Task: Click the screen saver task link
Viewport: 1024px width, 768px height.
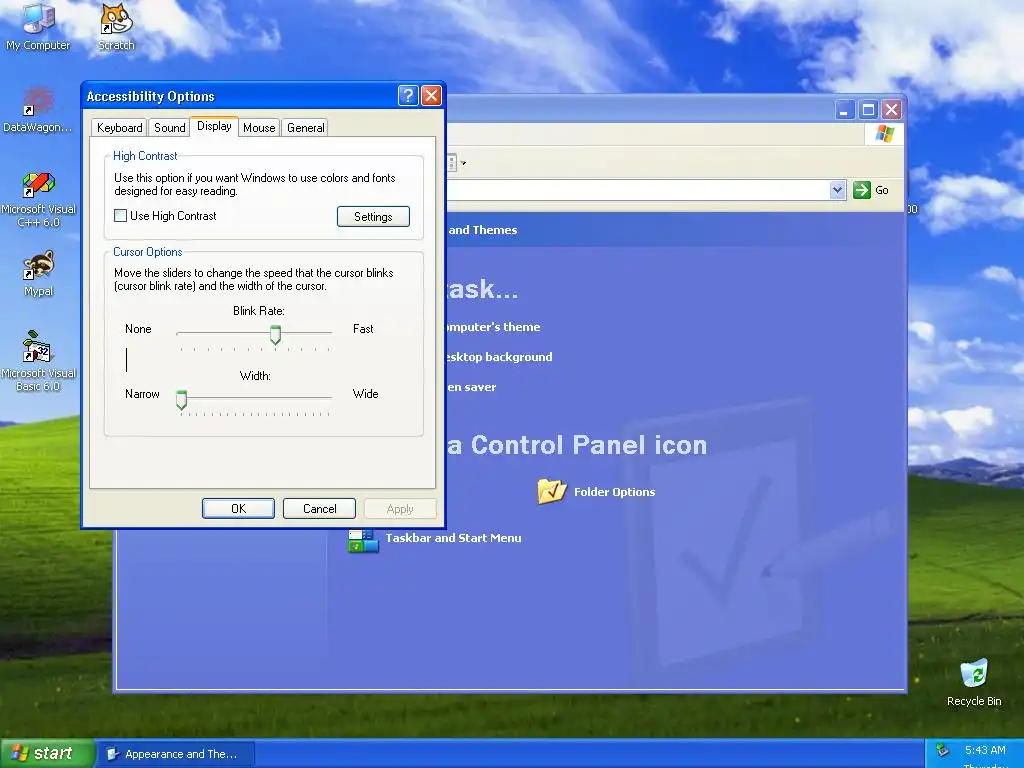Action: pos(472,387)
